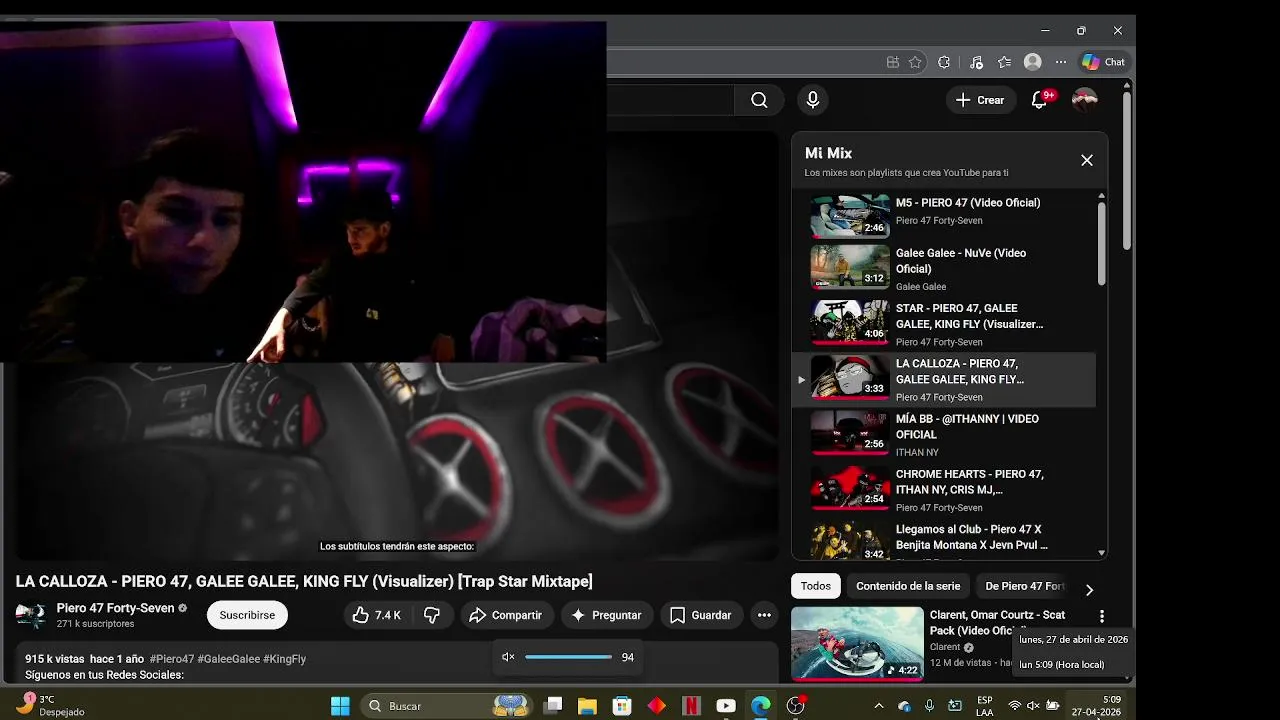Viewport: 1280px width, 720px height.
Task: Open the Favorites list icon in Edge
Action: pyautogui.click(x=1005, y=62)
